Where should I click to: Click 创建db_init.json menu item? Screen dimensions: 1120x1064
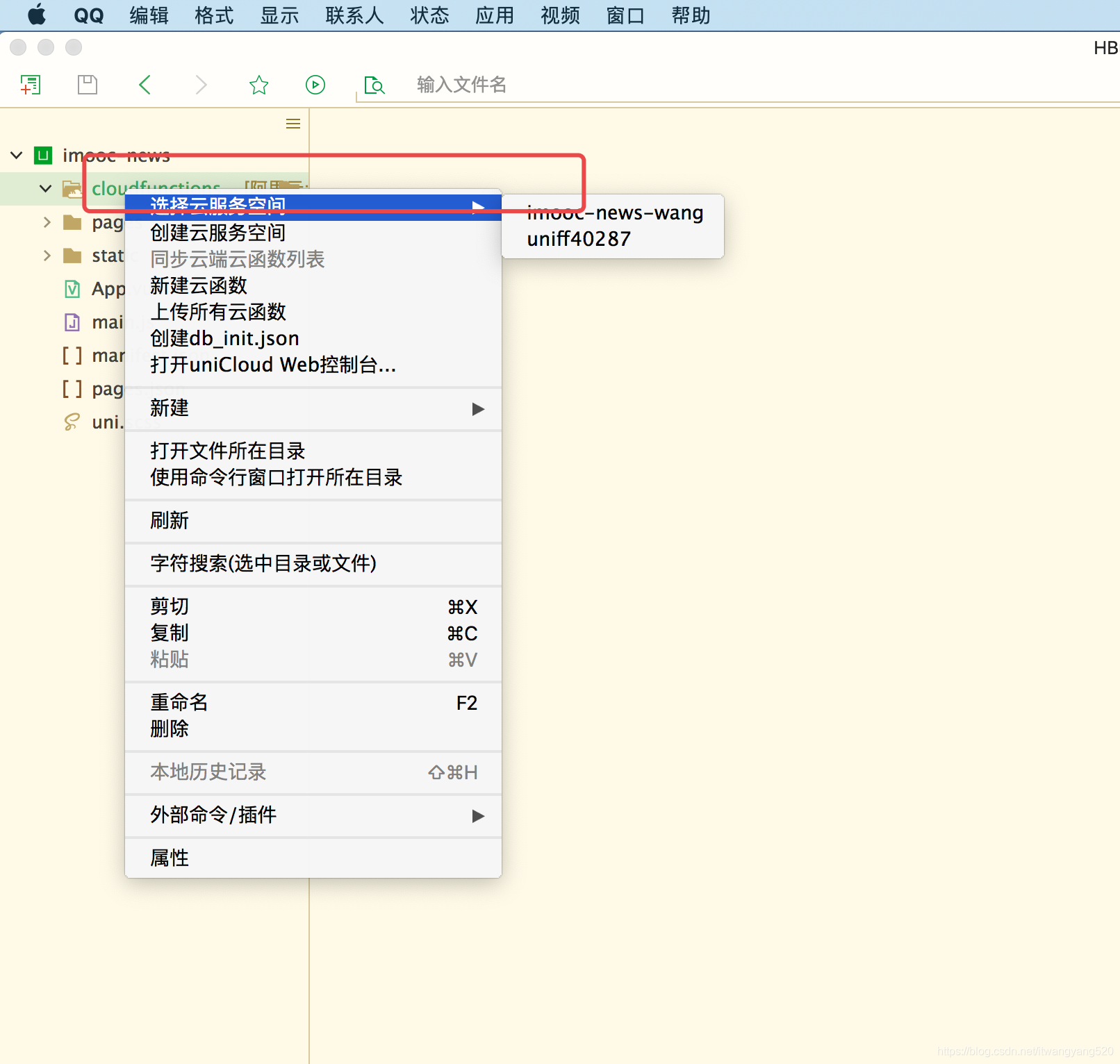313,338
